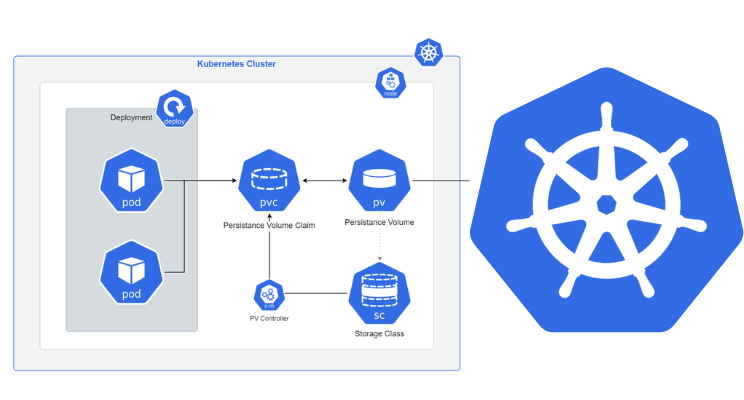Click the "Deployment" label
This screenshot has height=400, width=744.
tap(131, 118)
